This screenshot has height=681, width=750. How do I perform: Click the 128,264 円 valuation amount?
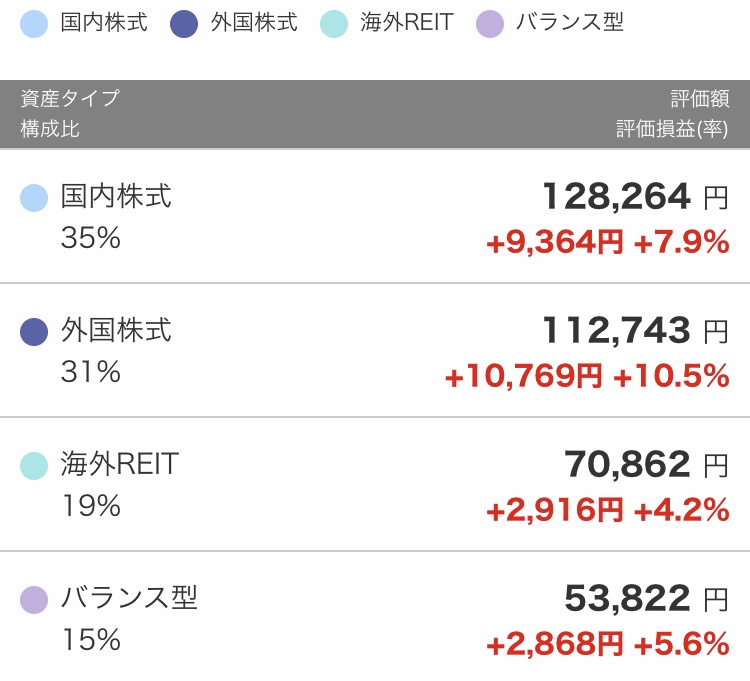636,197
